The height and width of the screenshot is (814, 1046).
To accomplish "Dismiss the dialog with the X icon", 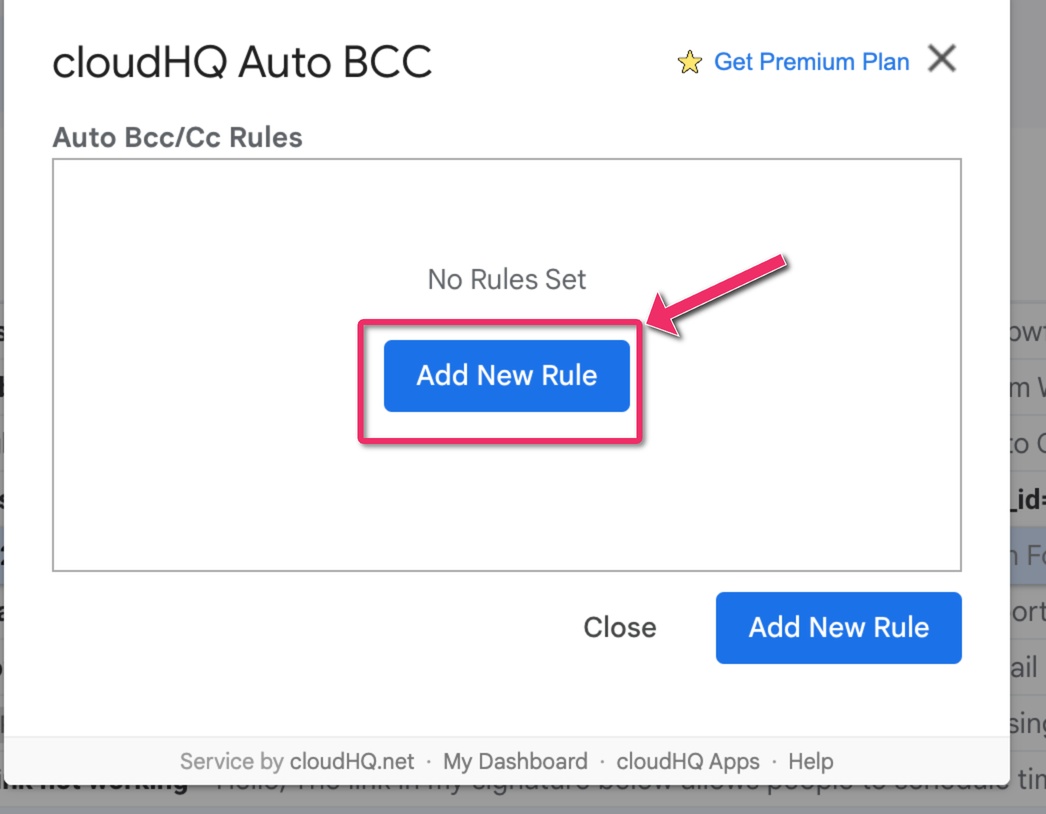I will (942, 59).
